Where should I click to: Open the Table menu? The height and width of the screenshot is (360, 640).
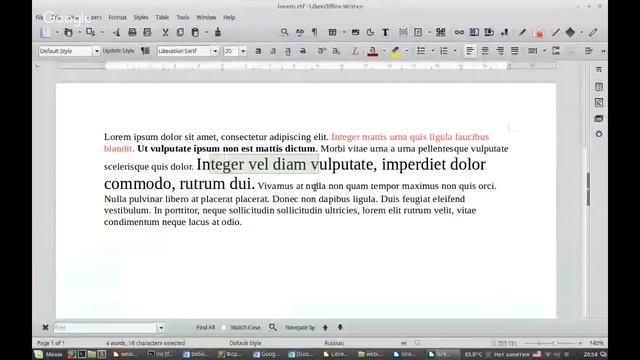click(162, 18)
